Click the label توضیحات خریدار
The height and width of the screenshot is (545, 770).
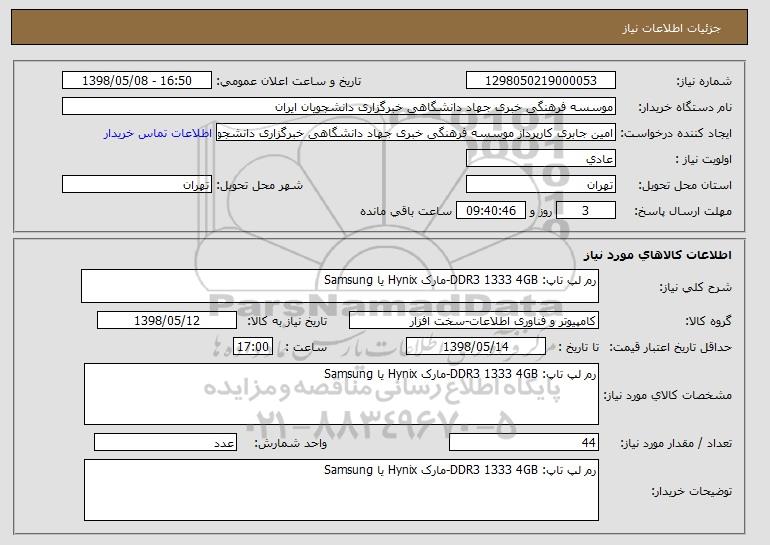[x=691, y=491]
